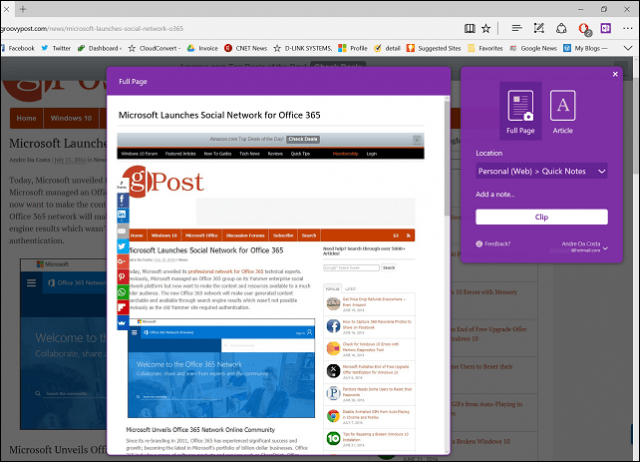Click LinkedIn share icon in preview
The height and width of the screenshot is (462, 640).
click(122, 215)
